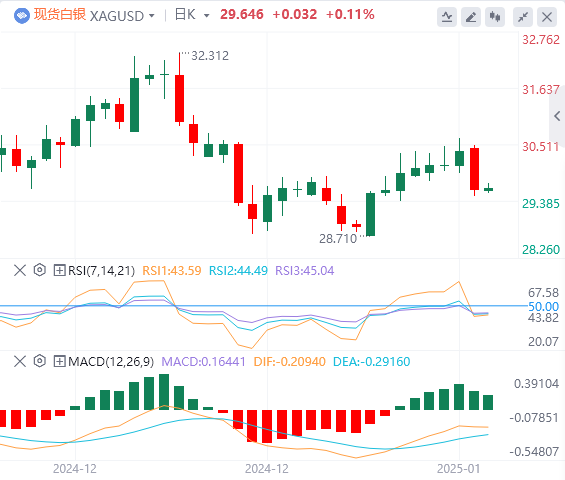This screenshot has width=565, height=480.
Task: Expand the MACD panel plus box
Action: 59,361
